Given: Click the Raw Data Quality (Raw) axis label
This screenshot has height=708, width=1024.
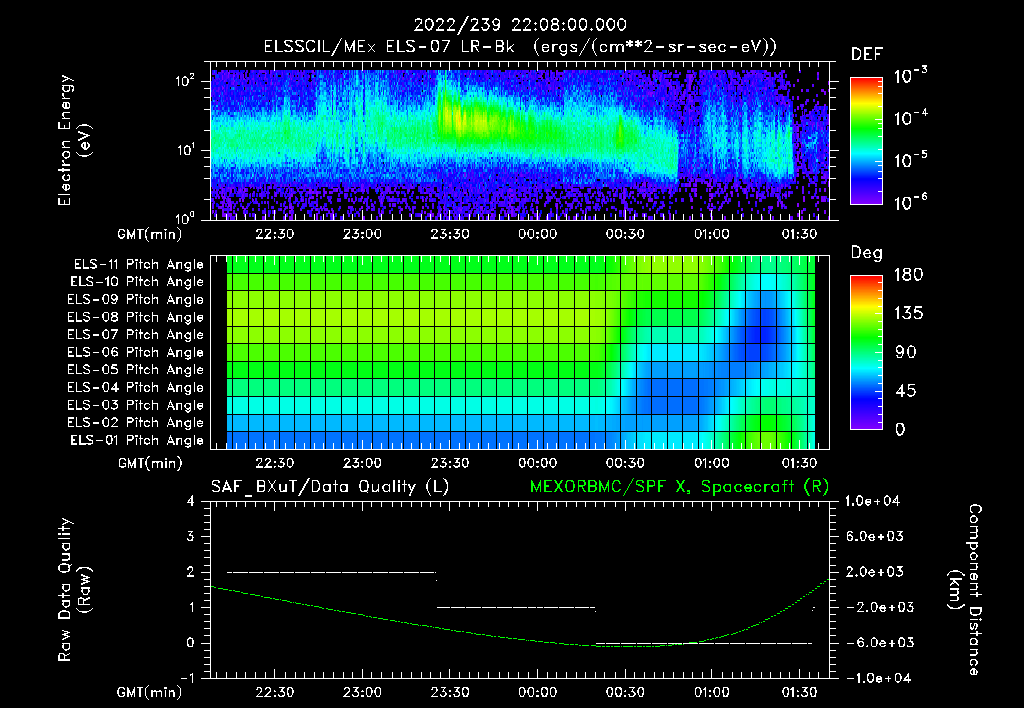Looking at the screenshot, I should 74,590.
